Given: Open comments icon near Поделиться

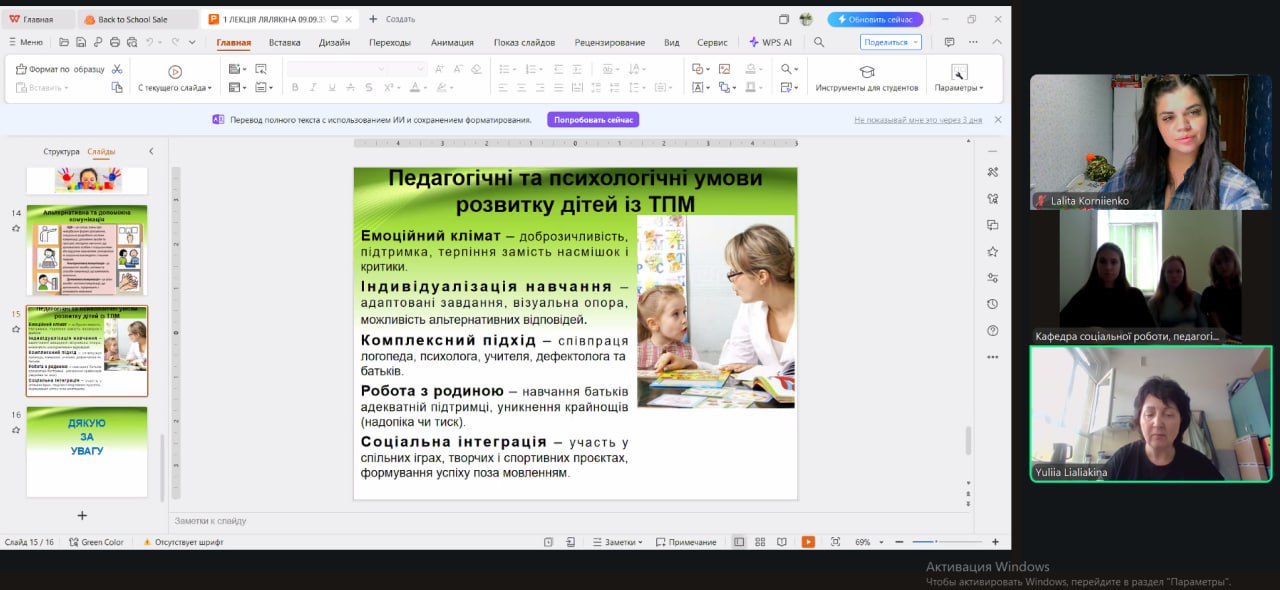Looking at the screenshot, I should [949, 42].
